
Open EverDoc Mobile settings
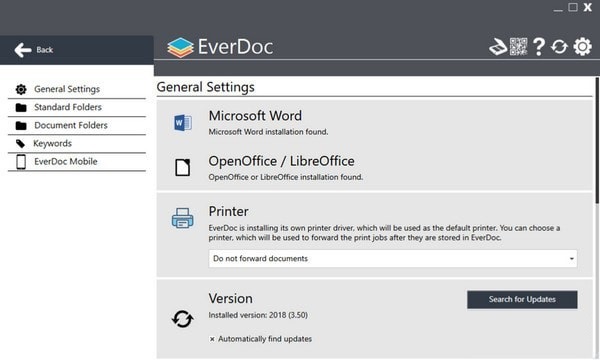pyautogui.click(x=77, y=162)
